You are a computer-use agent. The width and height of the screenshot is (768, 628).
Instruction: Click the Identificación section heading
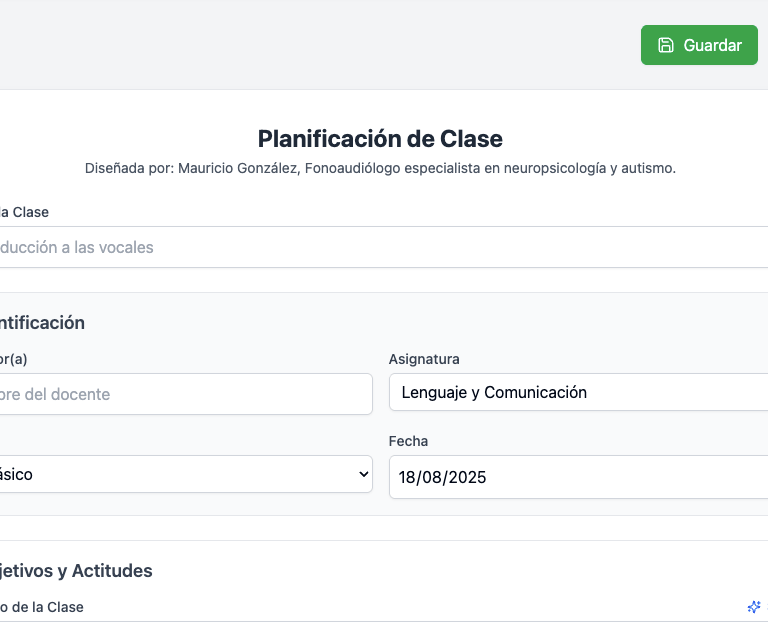click(x=42, y=323)
